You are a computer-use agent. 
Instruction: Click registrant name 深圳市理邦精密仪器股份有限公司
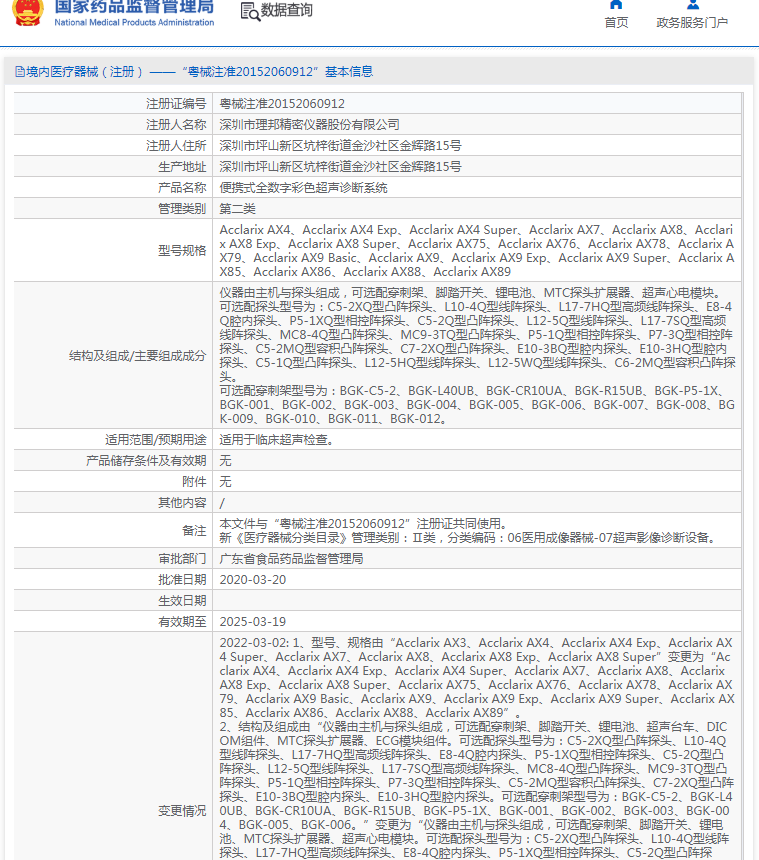(309, 125)
